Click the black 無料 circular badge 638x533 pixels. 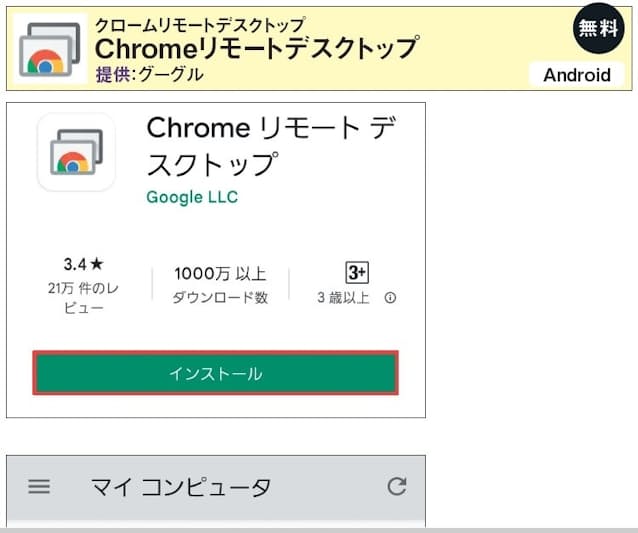click(x=599, y=28)
